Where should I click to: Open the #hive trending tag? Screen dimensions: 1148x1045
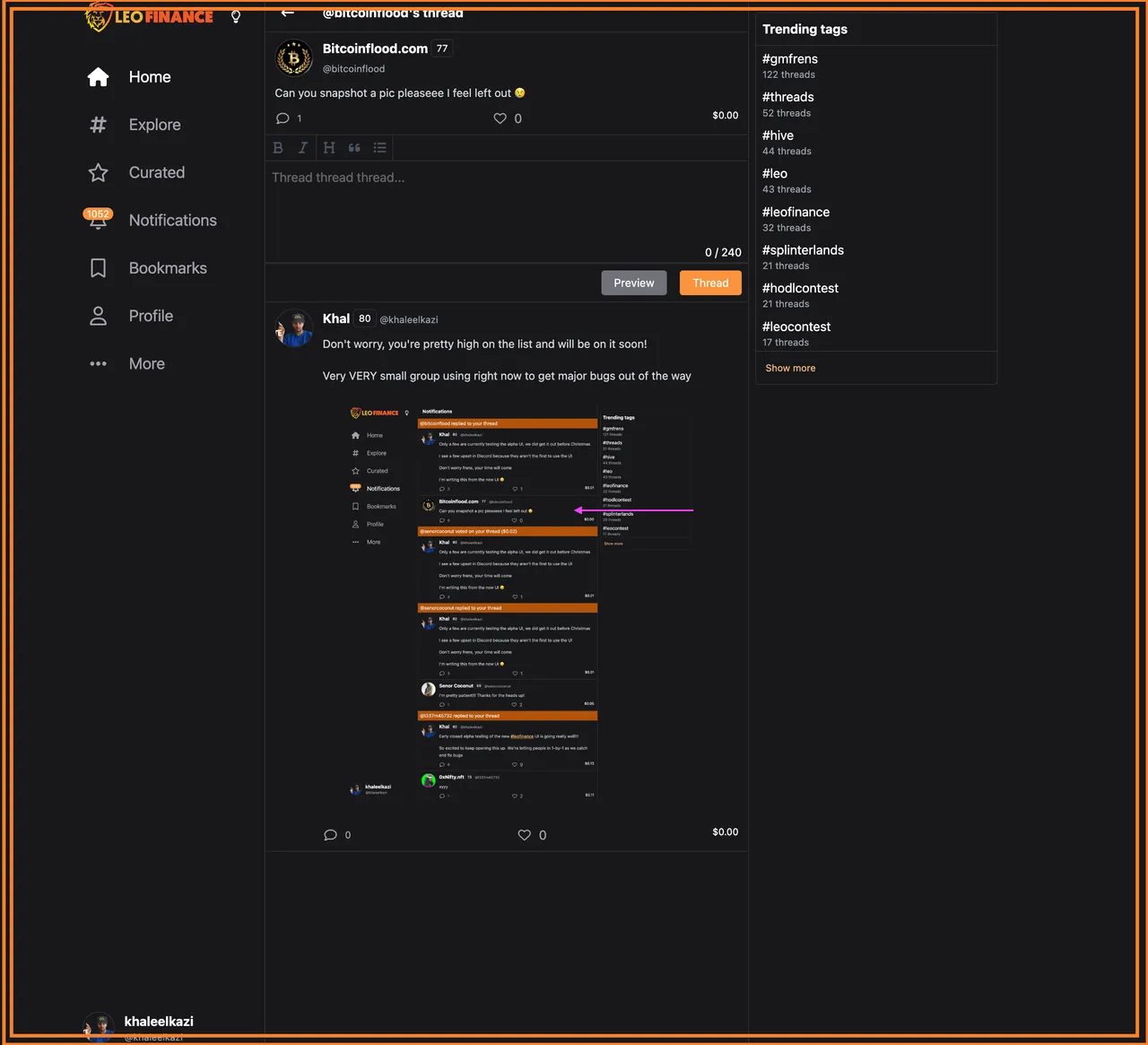[778, 135]
